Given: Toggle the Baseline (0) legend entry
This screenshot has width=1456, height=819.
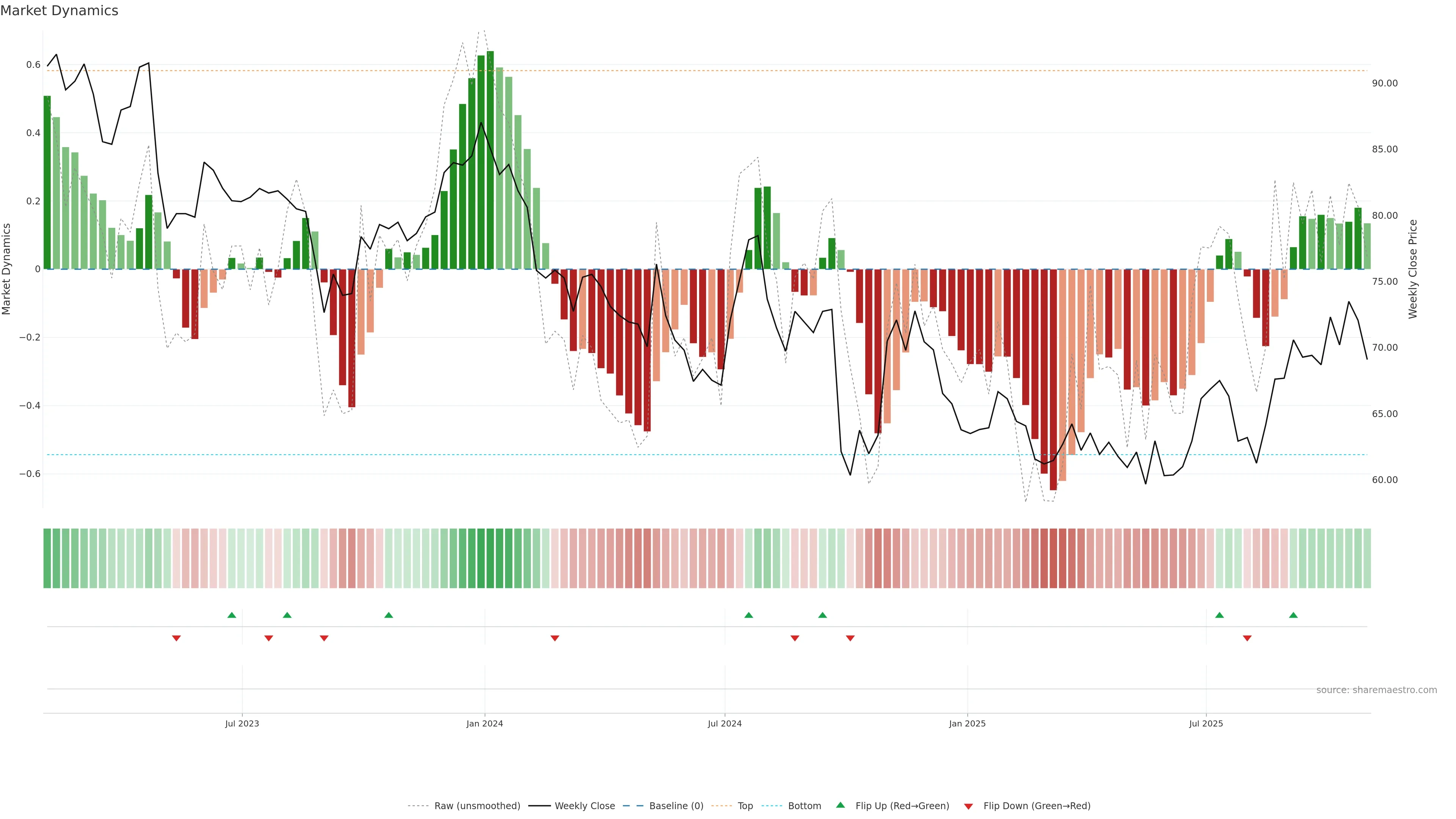Looking at the screenshot, I should coord(676,806).
